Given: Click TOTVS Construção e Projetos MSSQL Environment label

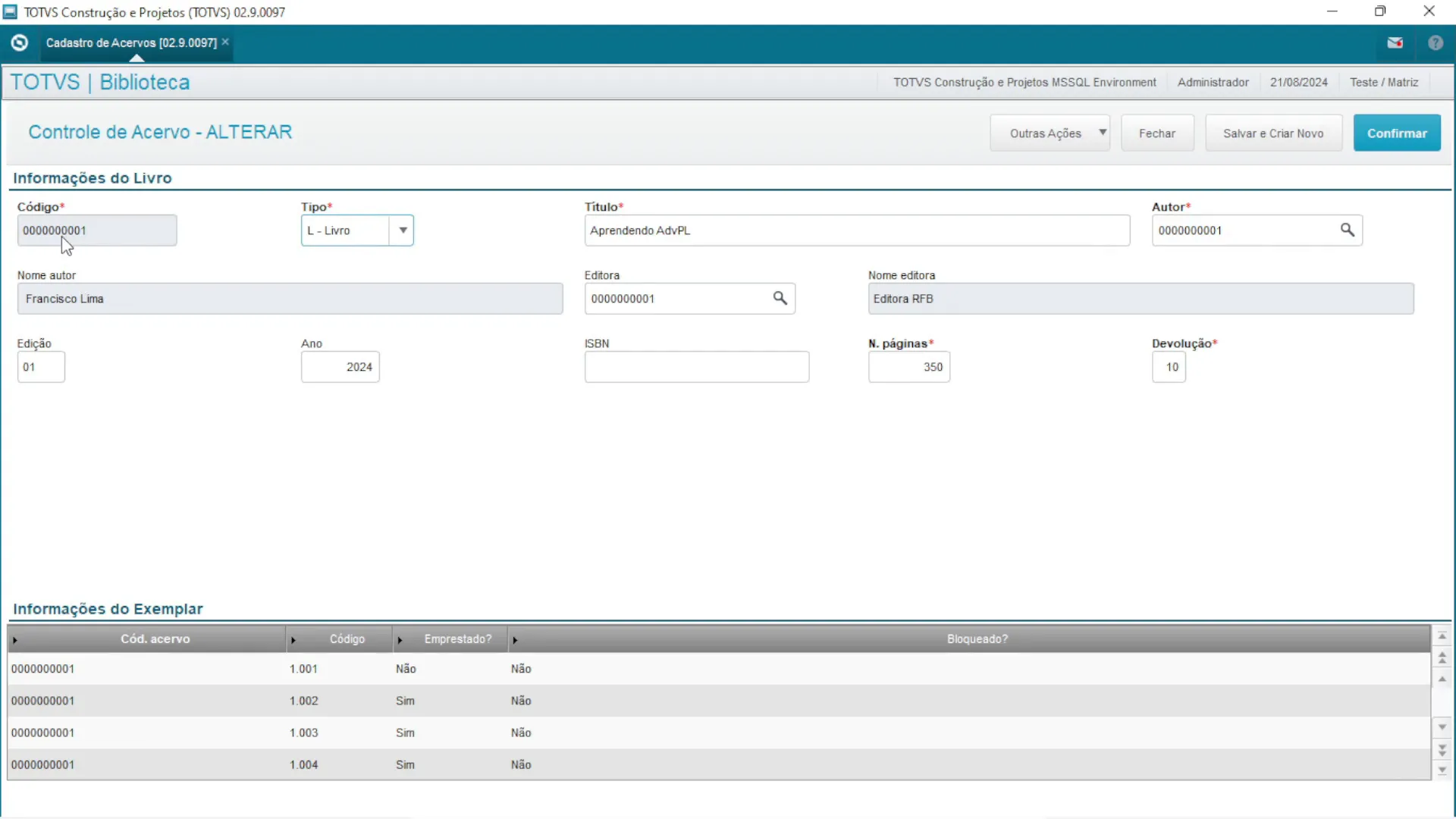Looking at the screenshot, I should [1025, 82].
